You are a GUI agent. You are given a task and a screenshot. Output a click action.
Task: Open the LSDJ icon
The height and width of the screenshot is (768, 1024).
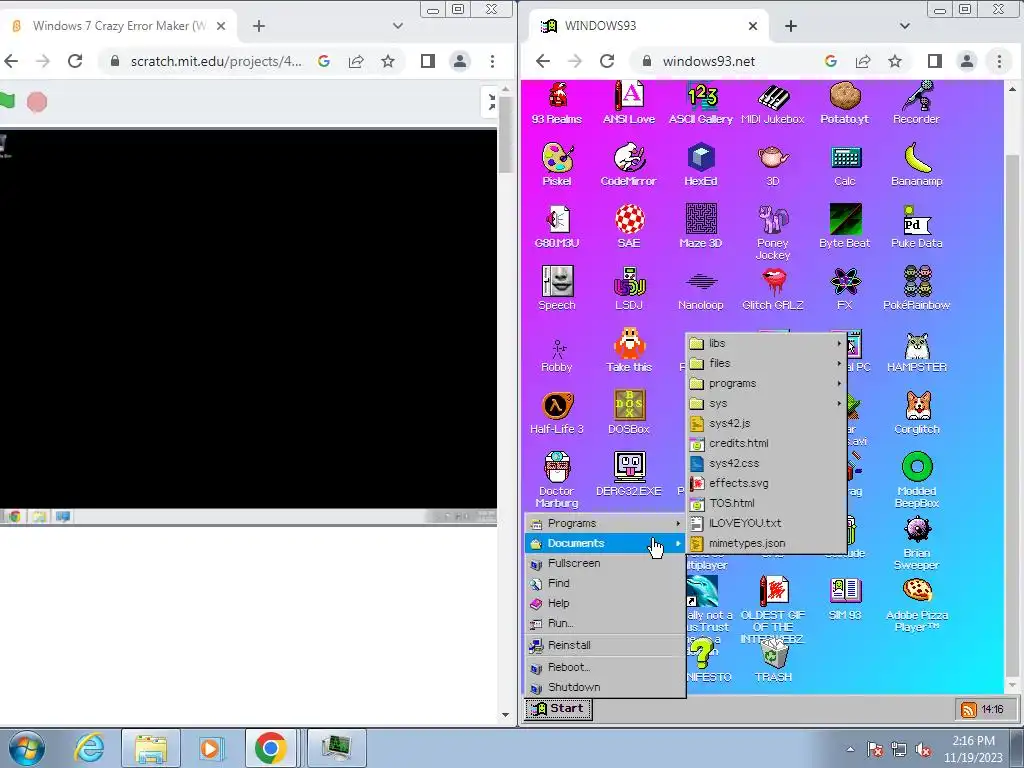(x=629, y=288)
